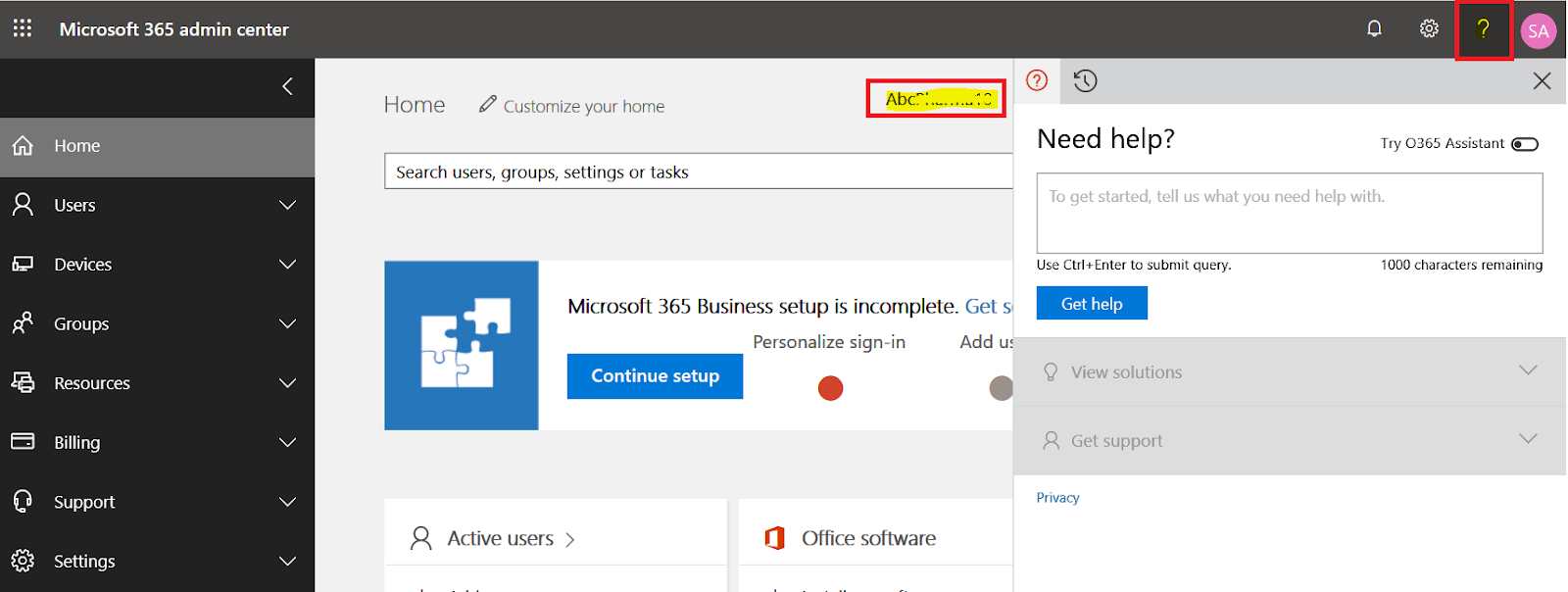Open the help history clock icon
Viewport: 1568px width, 592px height.
(1085, 80)
